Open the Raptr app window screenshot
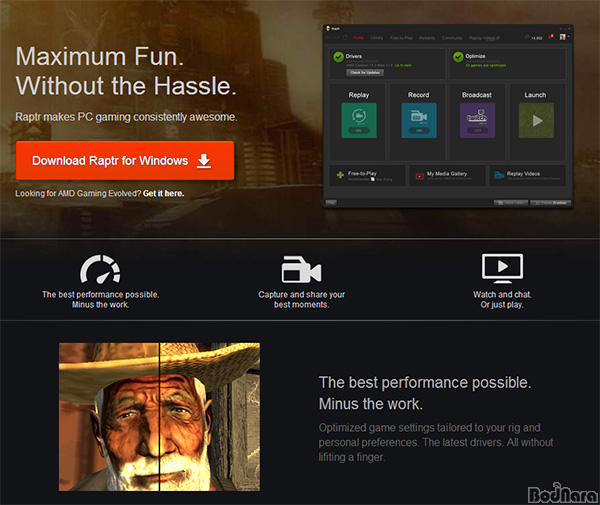 [448, 116]
